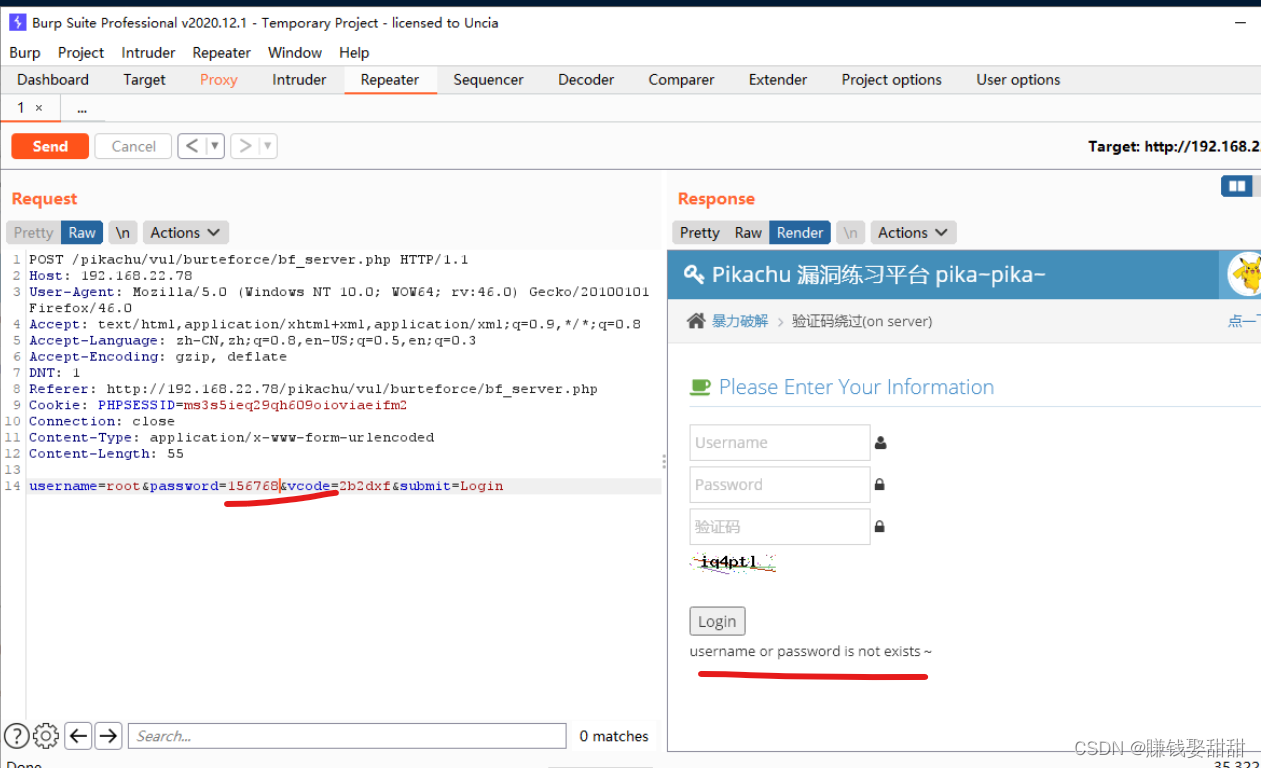Click the Password input field
1261x768 pixels.
[780, 484]
